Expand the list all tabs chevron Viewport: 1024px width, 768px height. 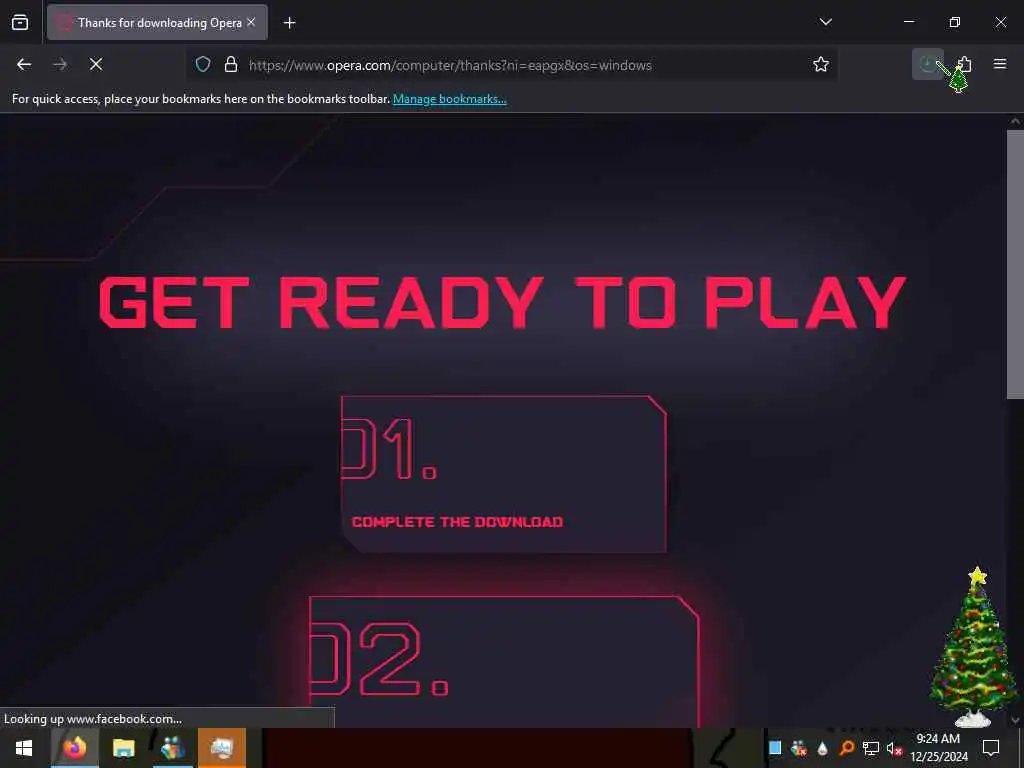(x=825, y=22)
